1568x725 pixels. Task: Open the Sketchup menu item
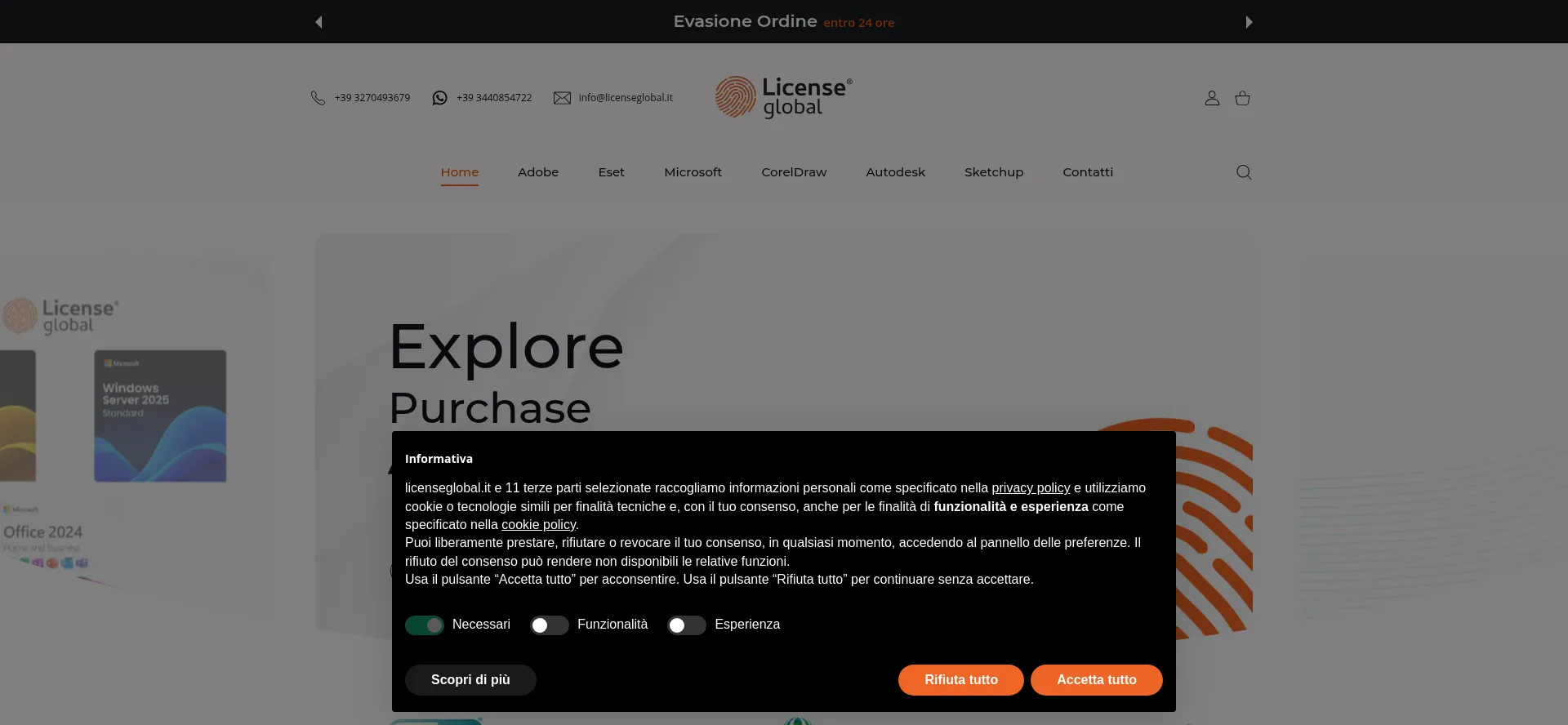point(994,172)
